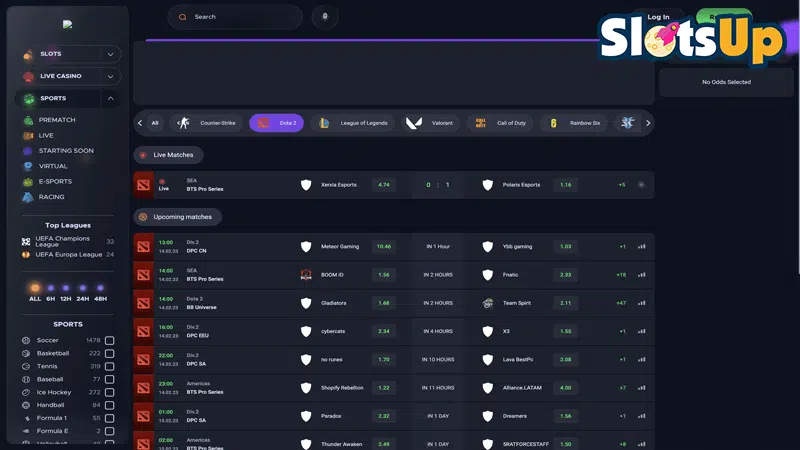800x450 pixels.
Task: Click the Live Casino chip icon
Action: coord(29,77)
